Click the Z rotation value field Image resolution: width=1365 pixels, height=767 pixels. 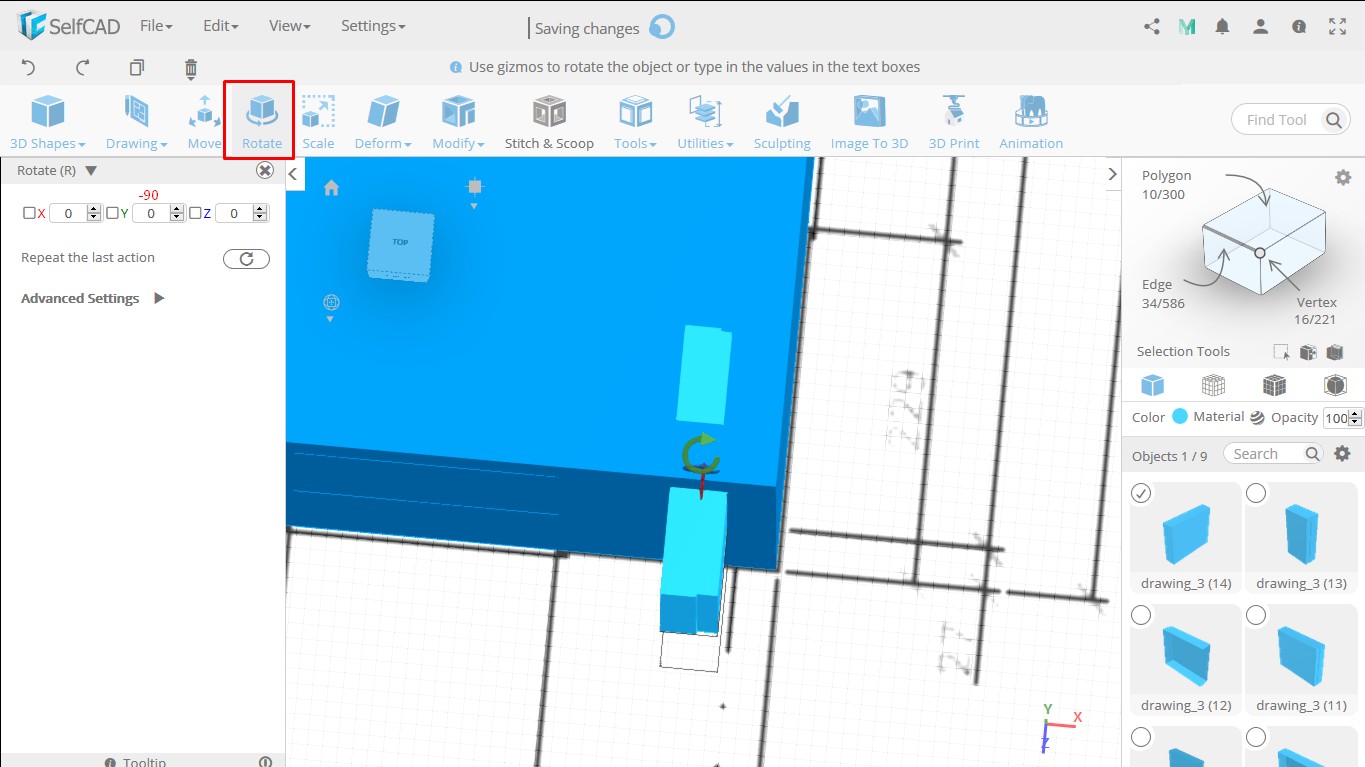click(x=234, y=213)
